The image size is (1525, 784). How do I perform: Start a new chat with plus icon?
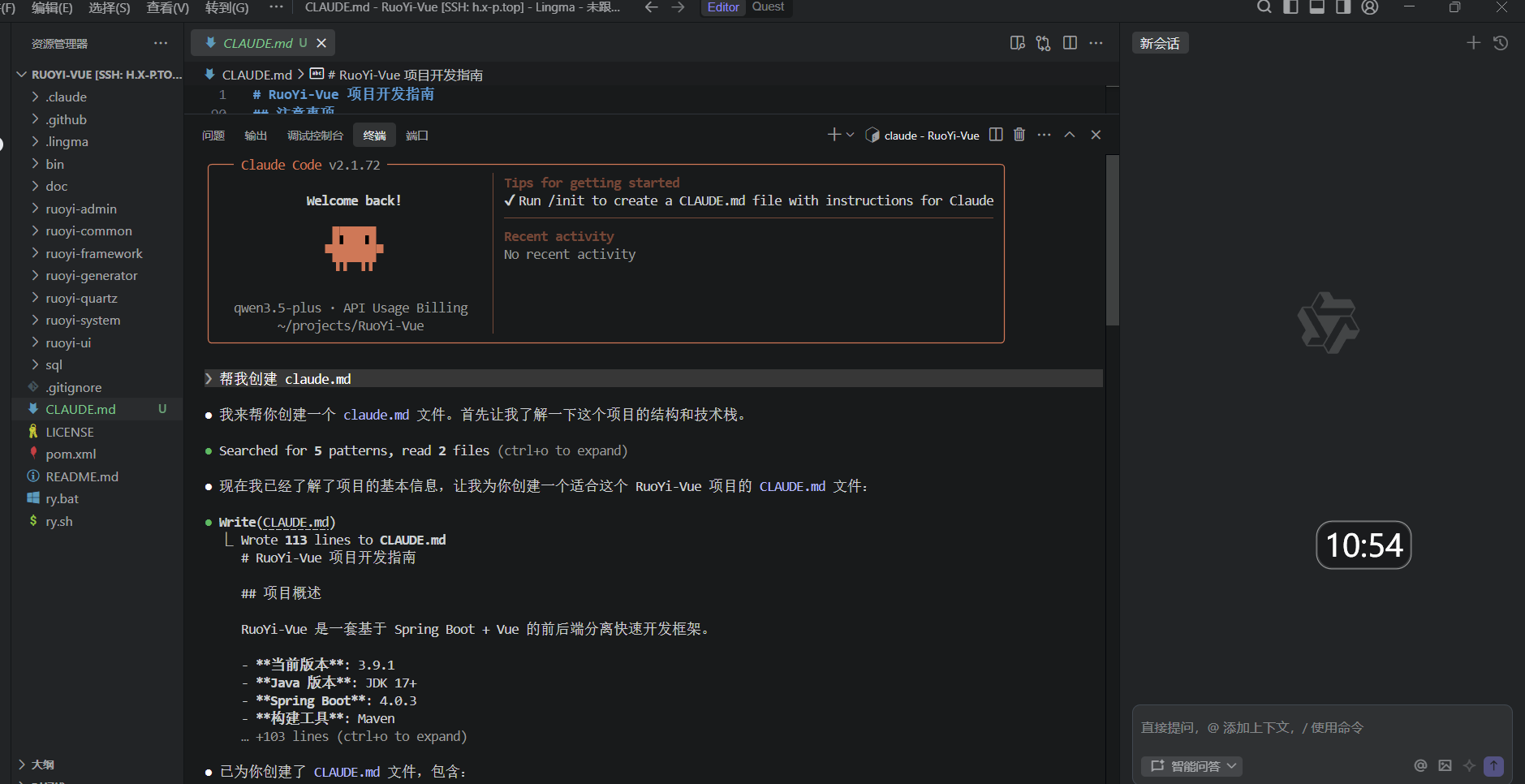(1473, 43)
